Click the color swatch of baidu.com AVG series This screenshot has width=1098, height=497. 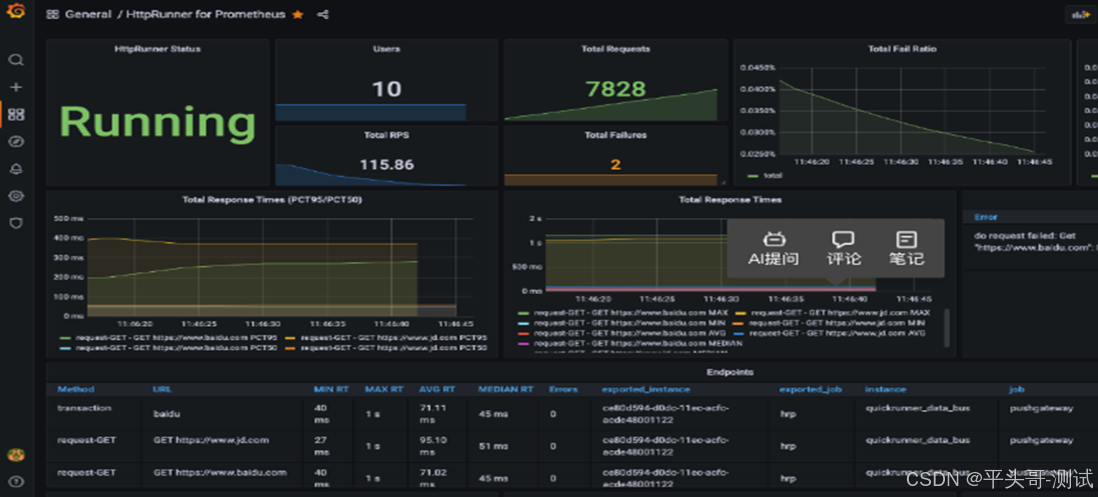[523, 333]
